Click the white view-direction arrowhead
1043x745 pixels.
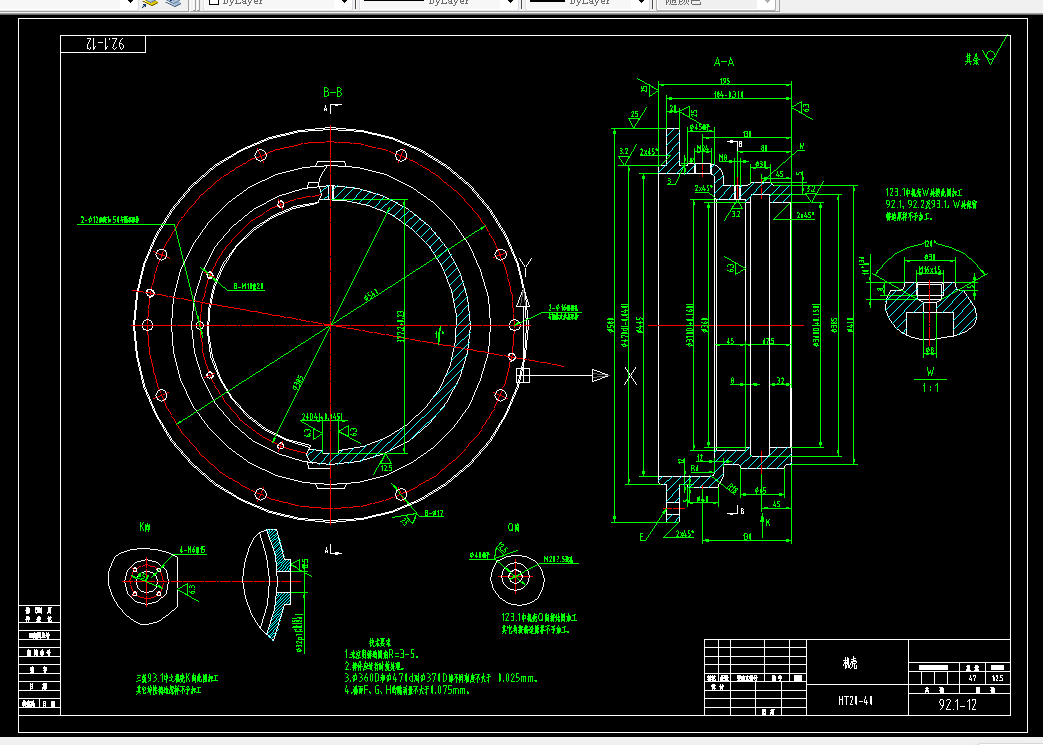tap(600, 376)
